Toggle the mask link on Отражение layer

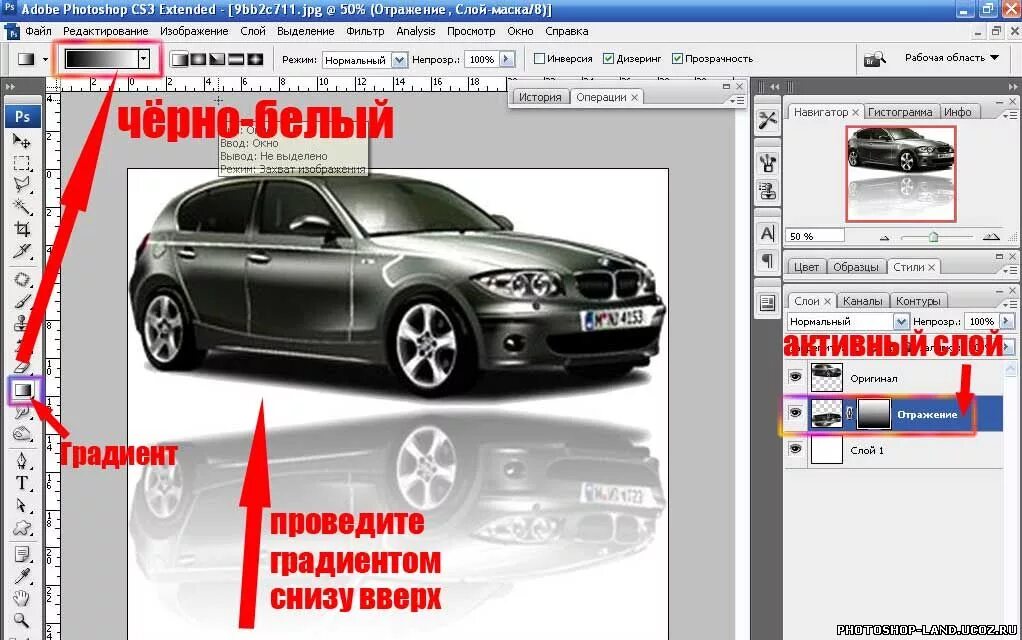tap(849, 413)
